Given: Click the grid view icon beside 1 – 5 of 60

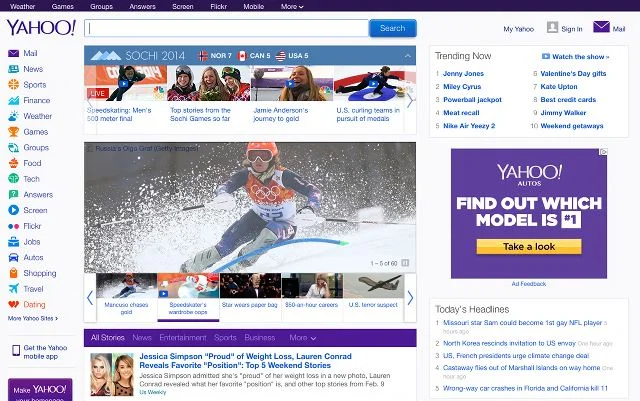Looking at the screenshot, I should [x=405, y=263].
